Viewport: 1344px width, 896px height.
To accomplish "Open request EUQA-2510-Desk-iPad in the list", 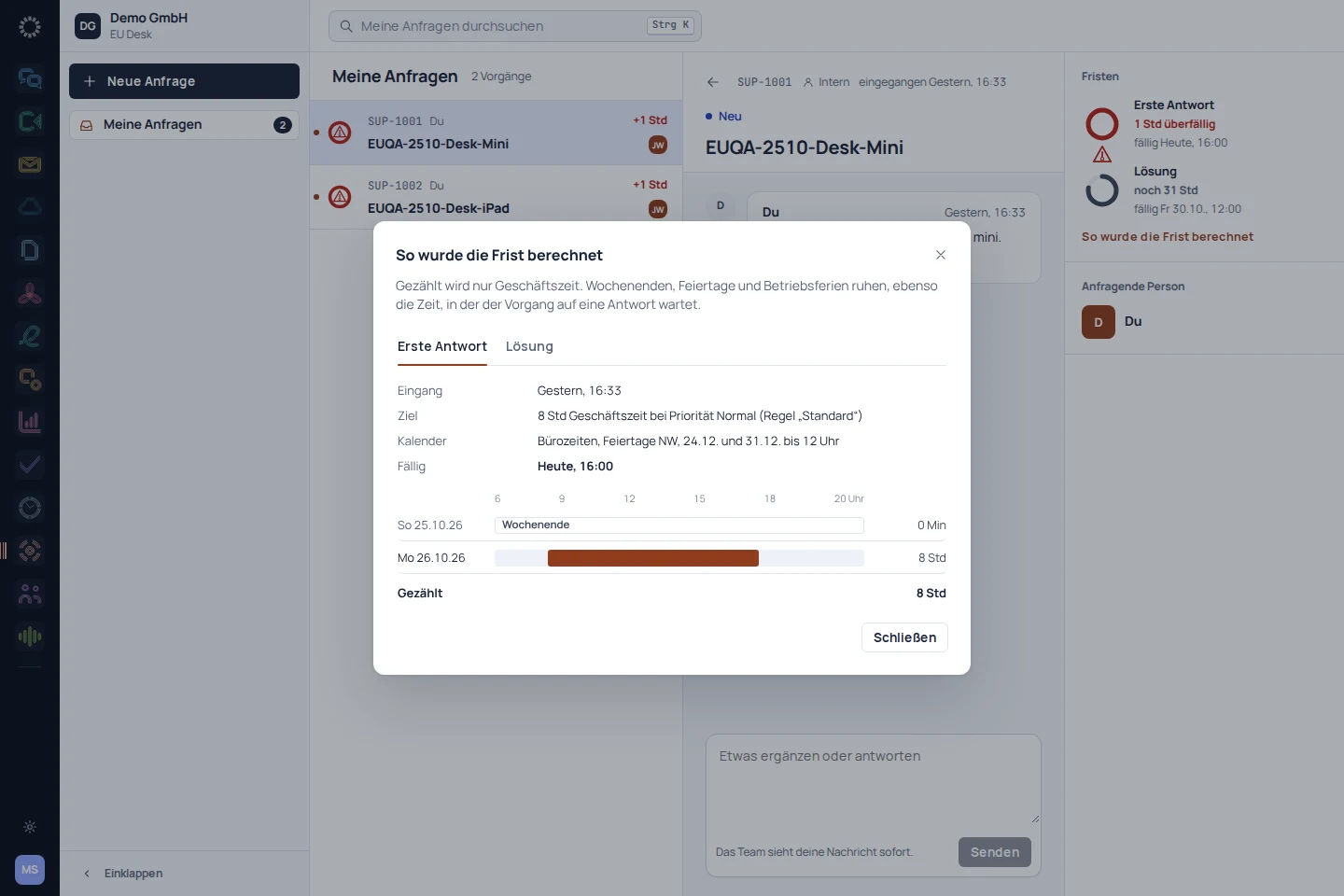I will pos(496,197).
